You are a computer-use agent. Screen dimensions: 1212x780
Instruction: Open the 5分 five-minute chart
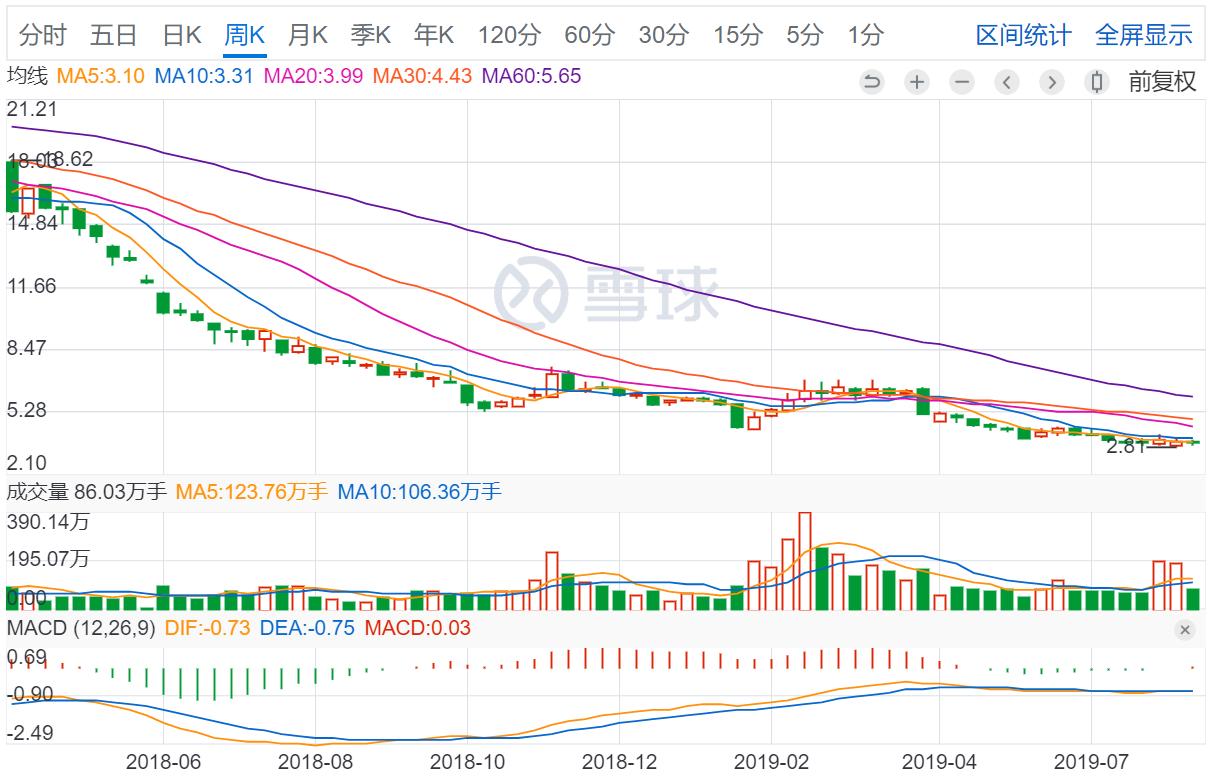806,35
